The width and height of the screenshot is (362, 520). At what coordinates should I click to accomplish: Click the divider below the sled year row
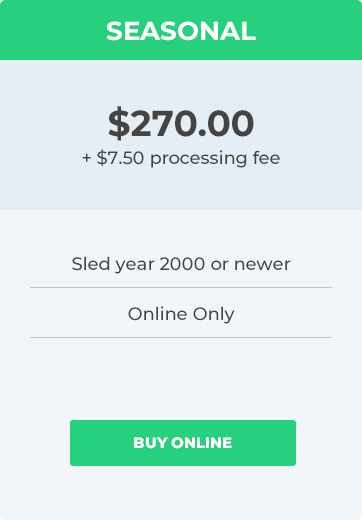[181, 287]
